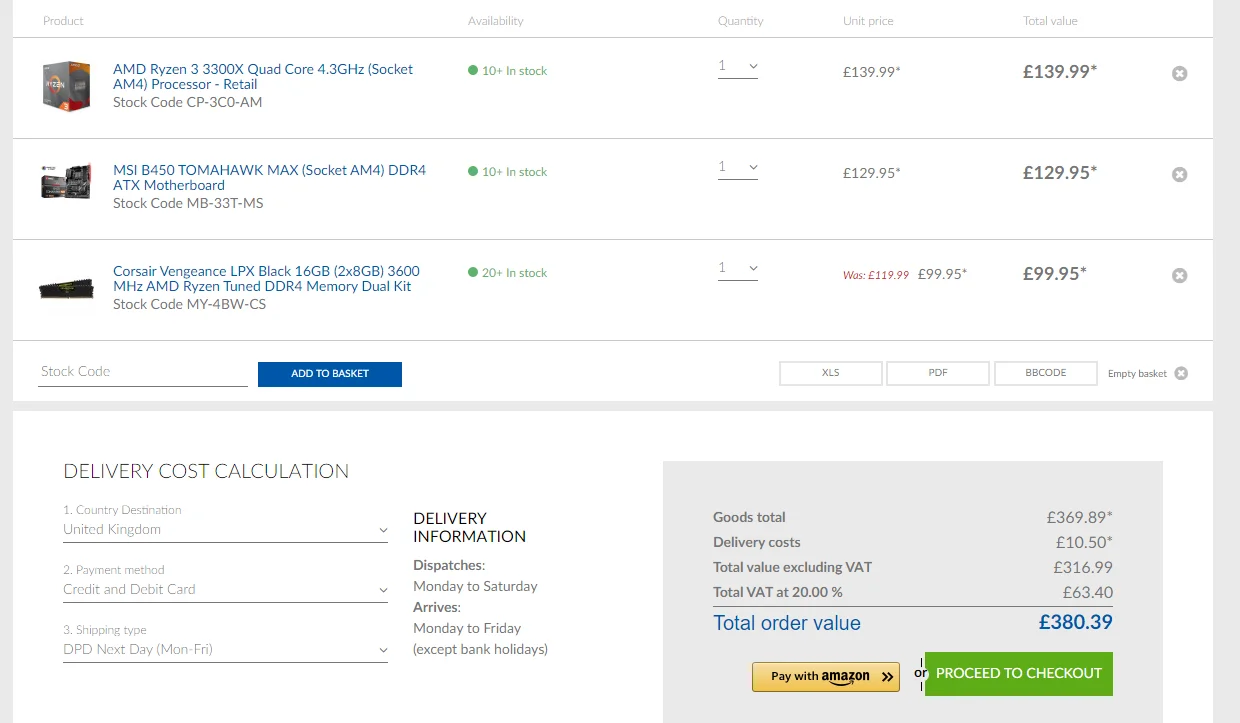The image size is (1240, 723).
Task: Open quantity dropdown for MSI B450 TOMAHAWK MAX
Action: [x=738, y=168]
